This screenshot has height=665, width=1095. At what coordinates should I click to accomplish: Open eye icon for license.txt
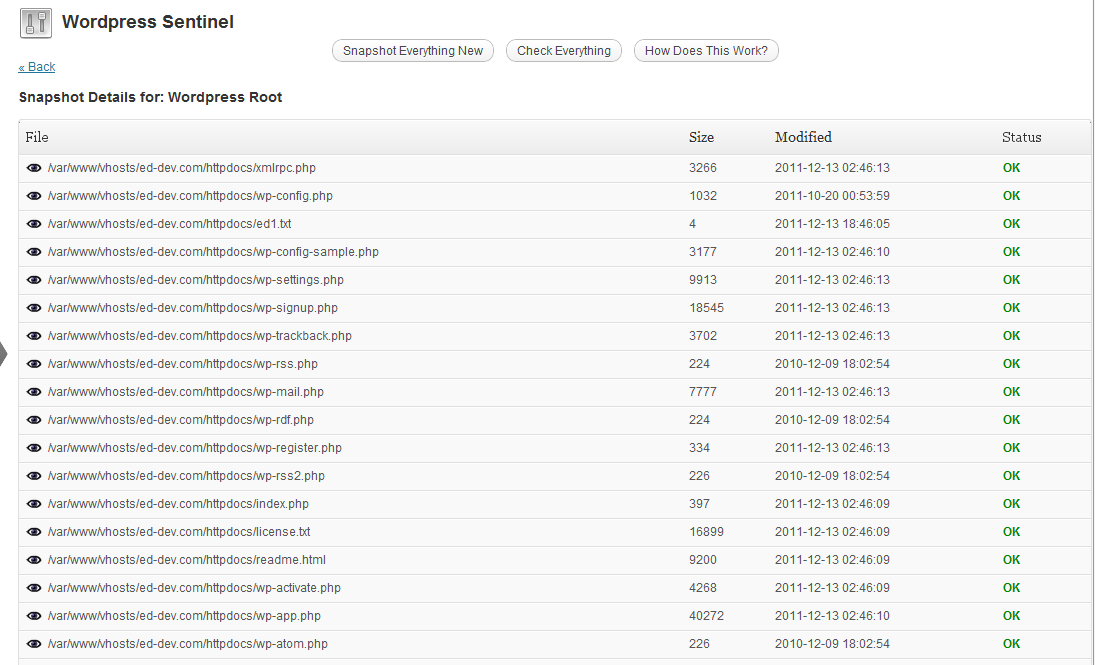click(x=34, y=532)
